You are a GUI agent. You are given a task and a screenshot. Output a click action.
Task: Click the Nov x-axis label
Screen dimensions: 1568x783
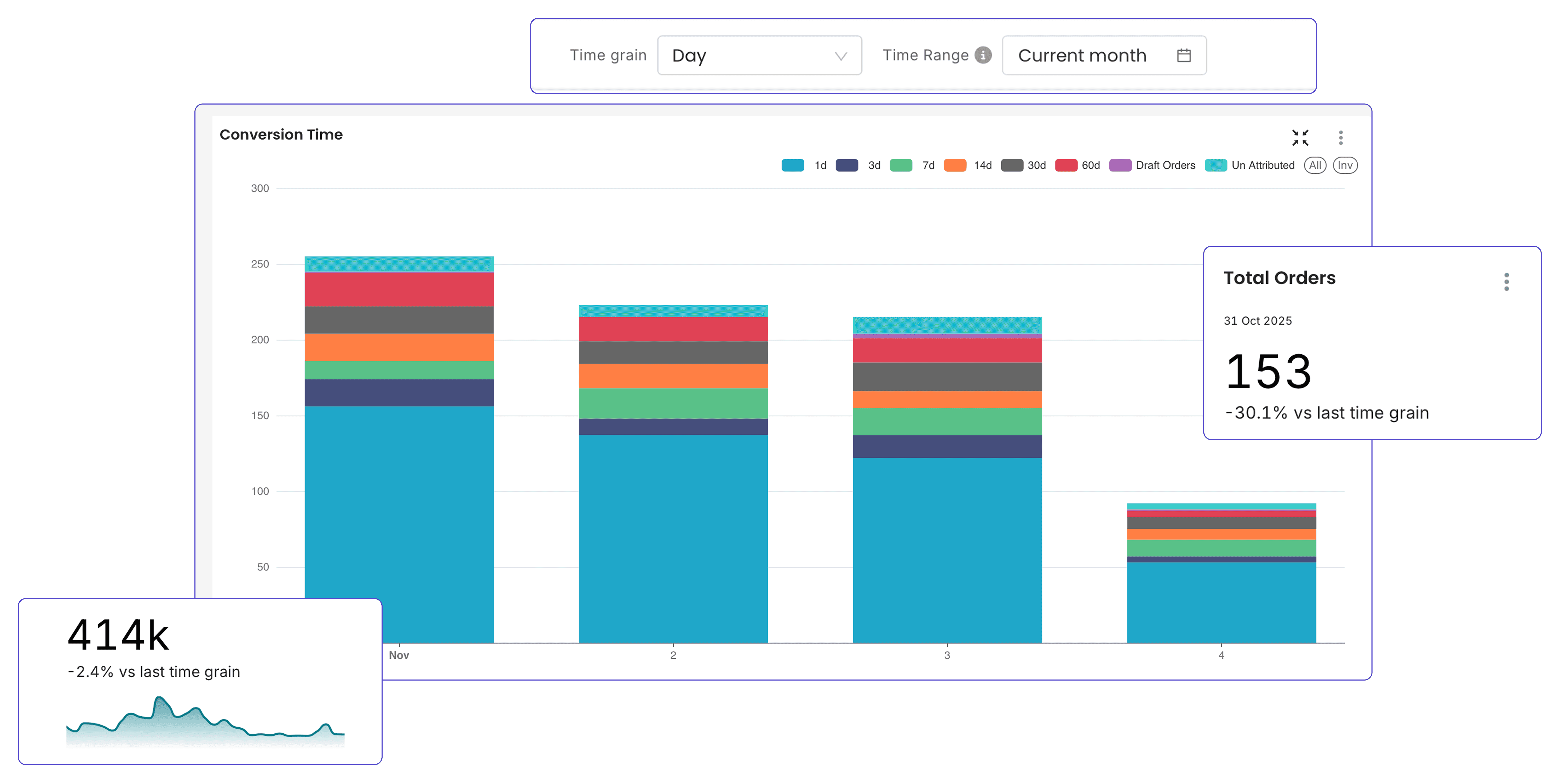point(399,655)
